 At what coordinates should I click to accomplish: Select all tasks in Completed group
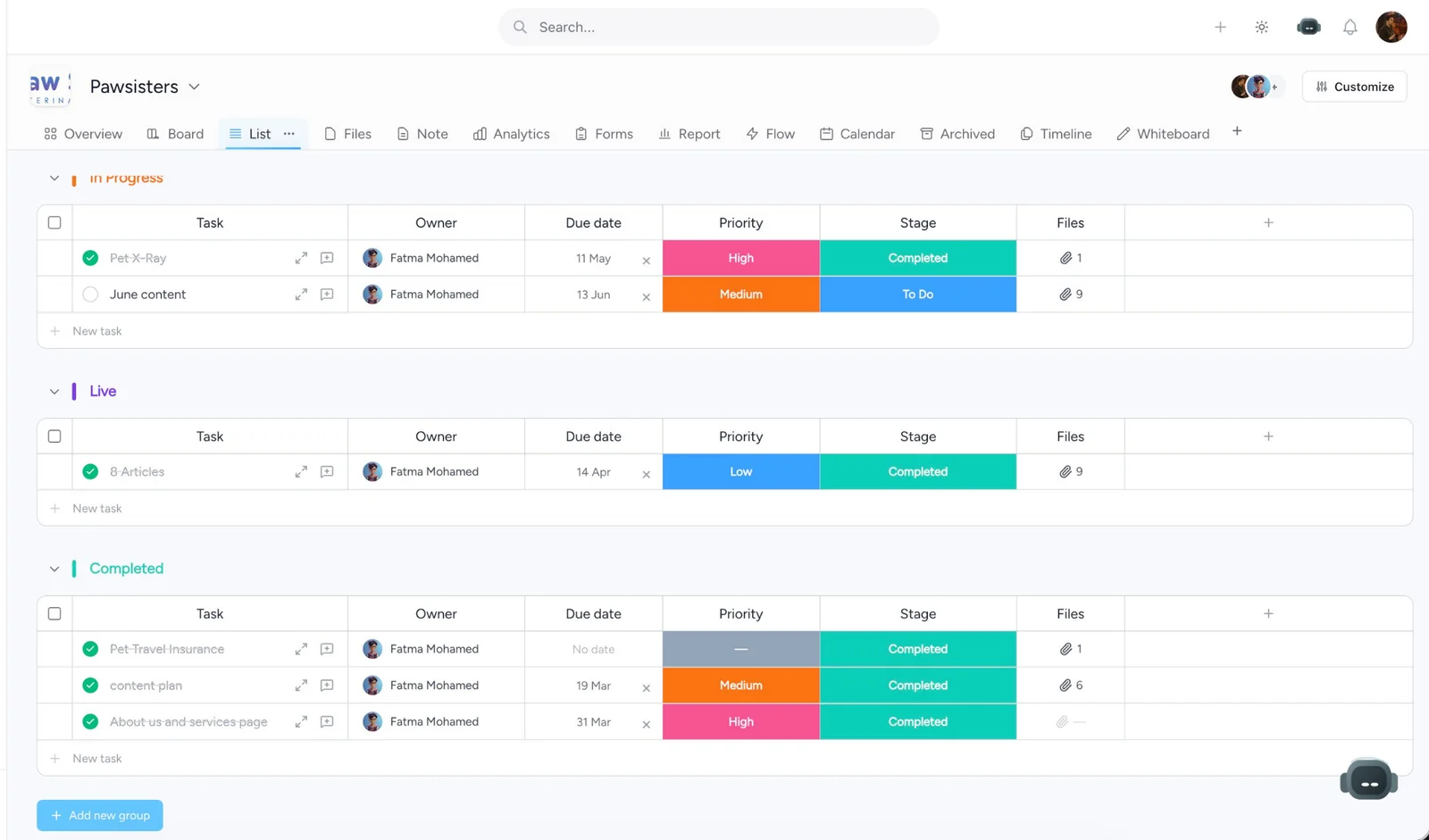point(54,613)
